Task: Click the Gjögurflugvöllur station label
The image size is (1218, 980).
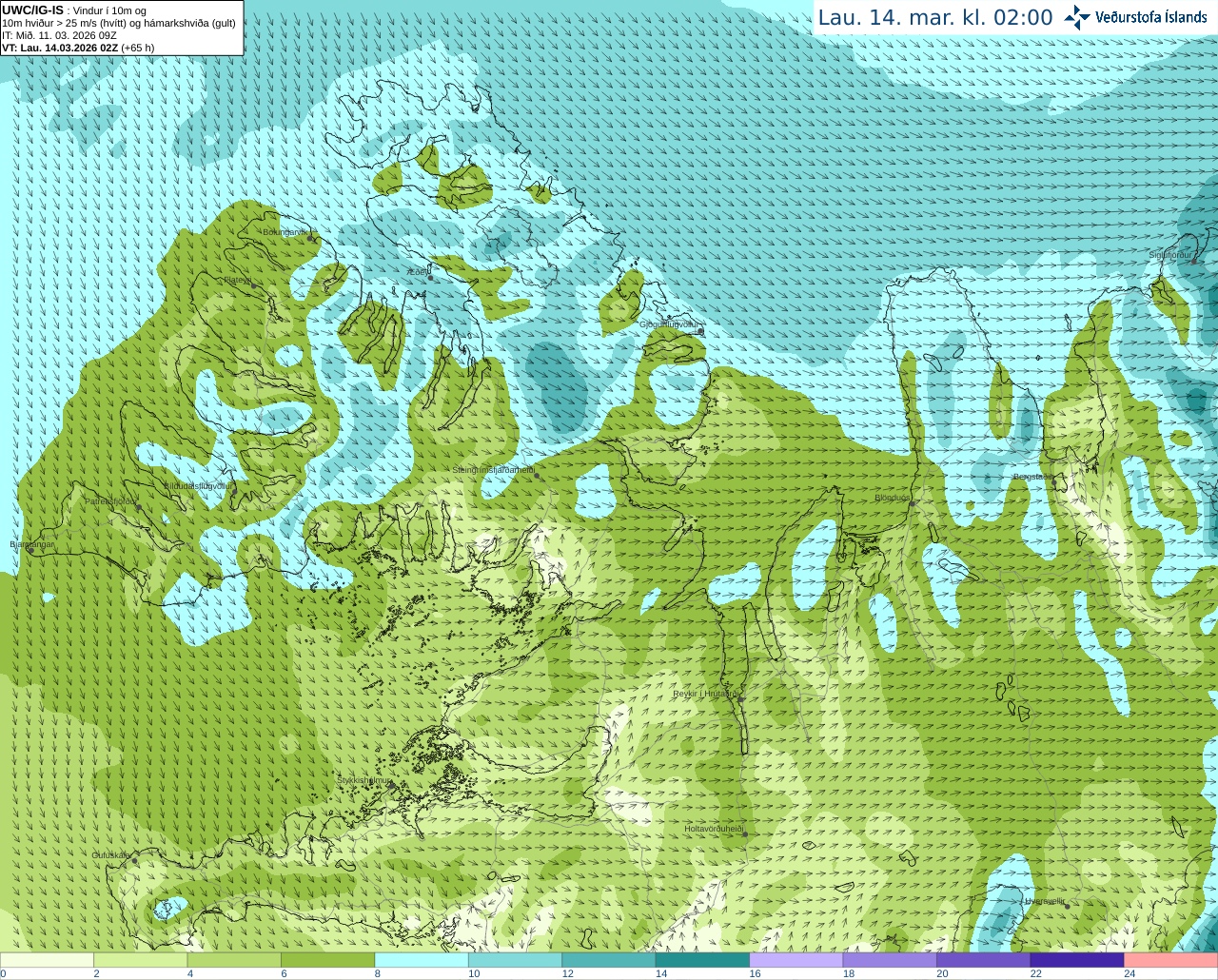Action: (x=670, y=324)
